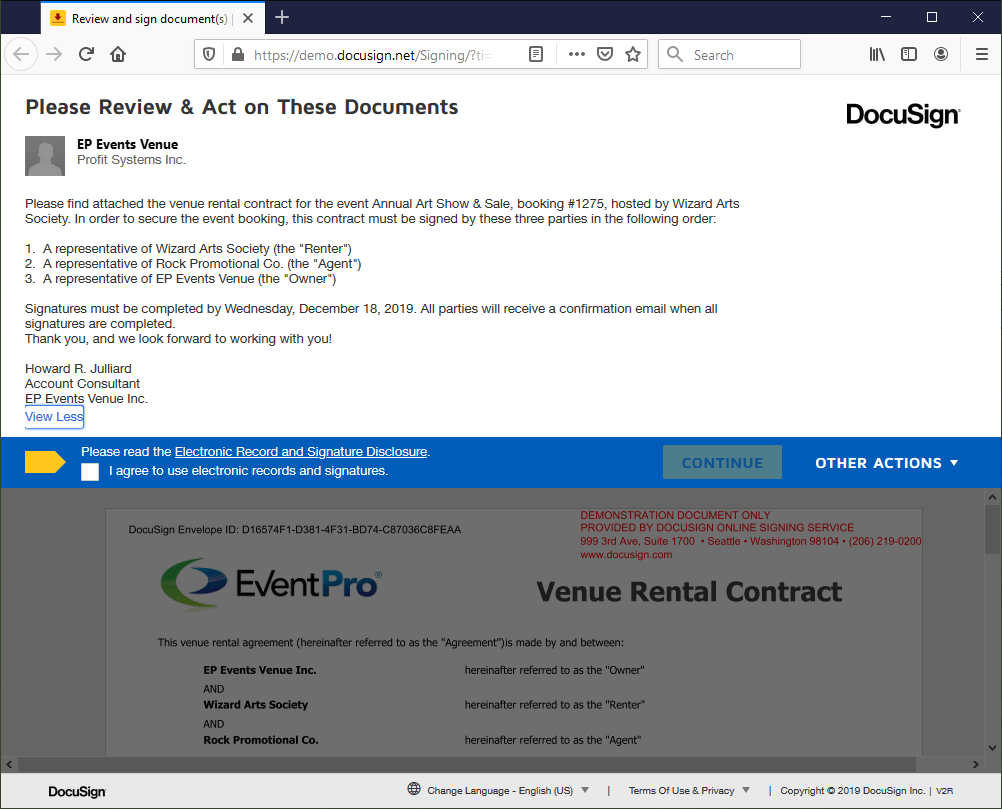Screen dimensions: 1002x809
Task: Click the DocuSign logo in footer
Action: (x=77, y=792)
